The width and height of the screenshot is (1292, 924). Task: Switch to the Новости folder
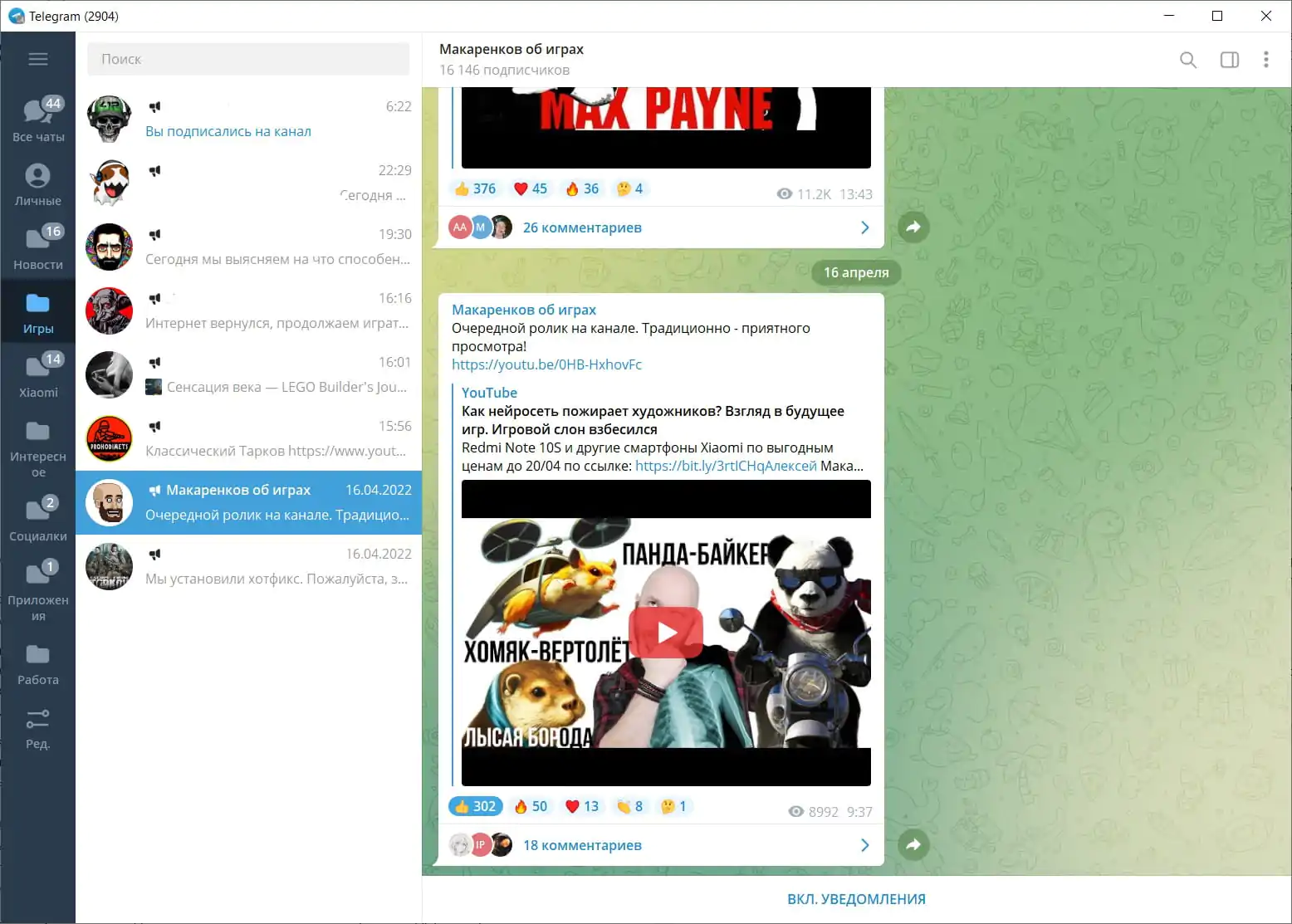tap(38, 247)
